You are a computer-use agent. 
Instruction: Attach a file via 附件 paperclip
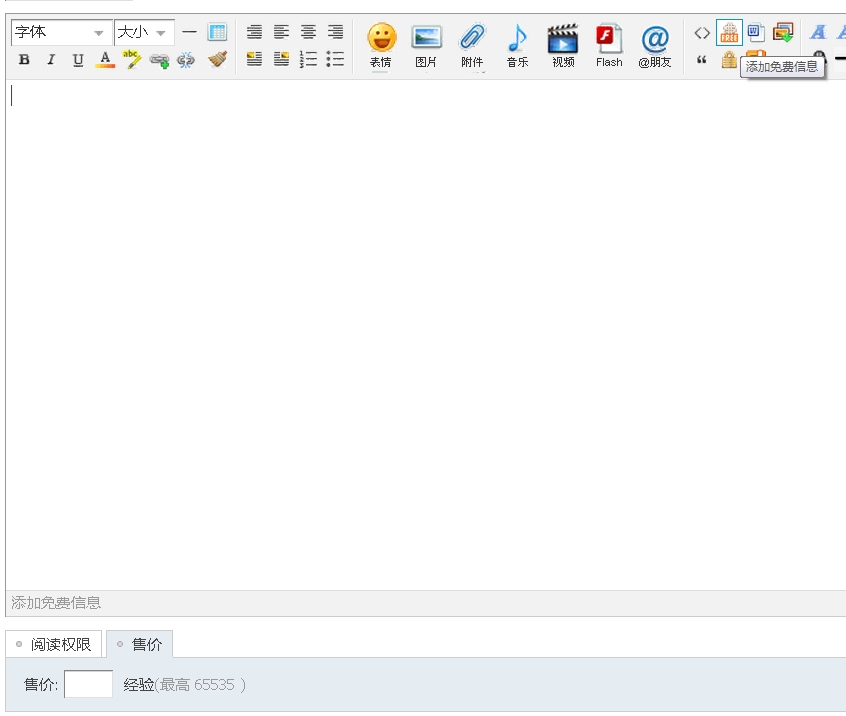(472, 46)
